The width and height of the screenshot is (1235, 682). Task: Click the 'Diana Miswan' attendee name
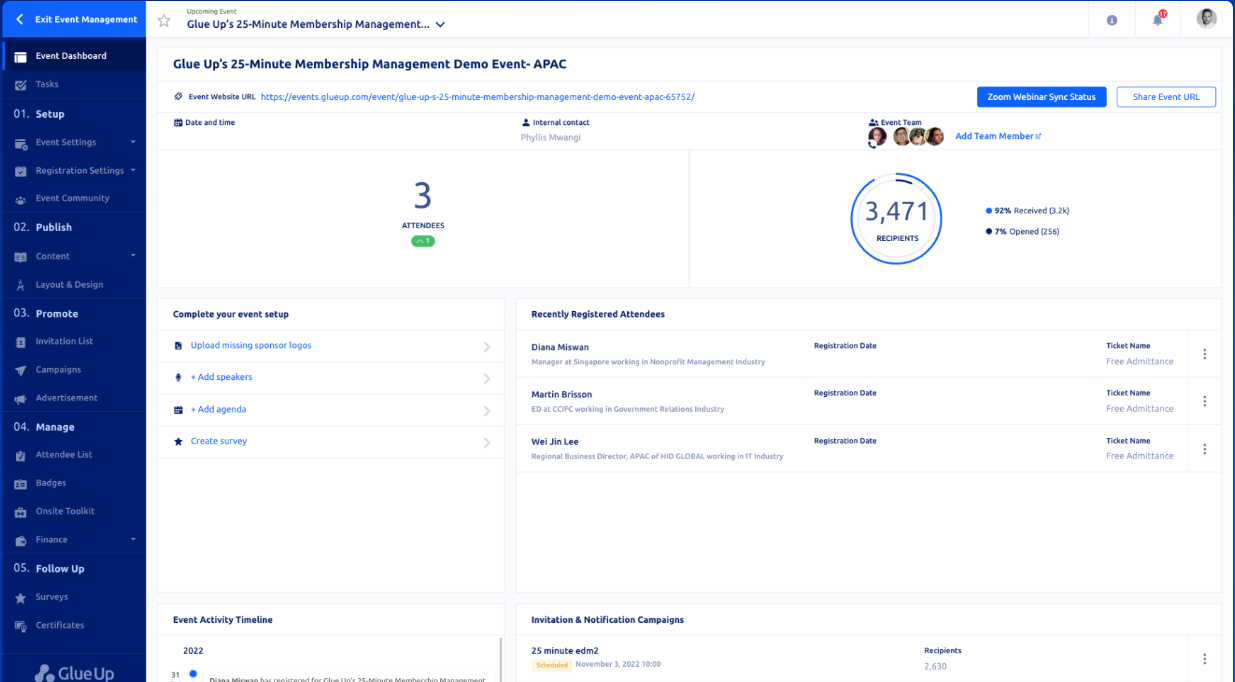tap(560, 347)
